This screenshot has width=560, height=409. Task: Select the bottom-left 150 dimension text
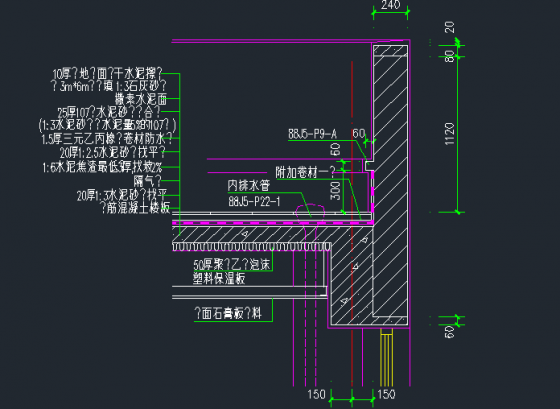tap(317, 394)
